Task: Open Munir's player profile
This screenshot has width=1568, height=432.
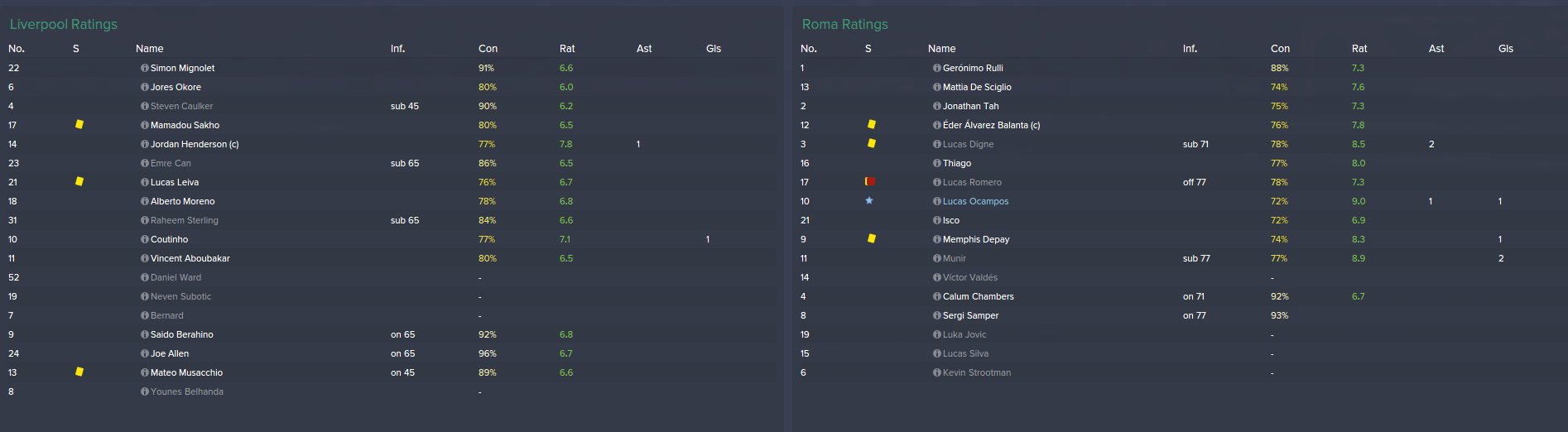Action: pyautogui.click(x=955, y=259)
